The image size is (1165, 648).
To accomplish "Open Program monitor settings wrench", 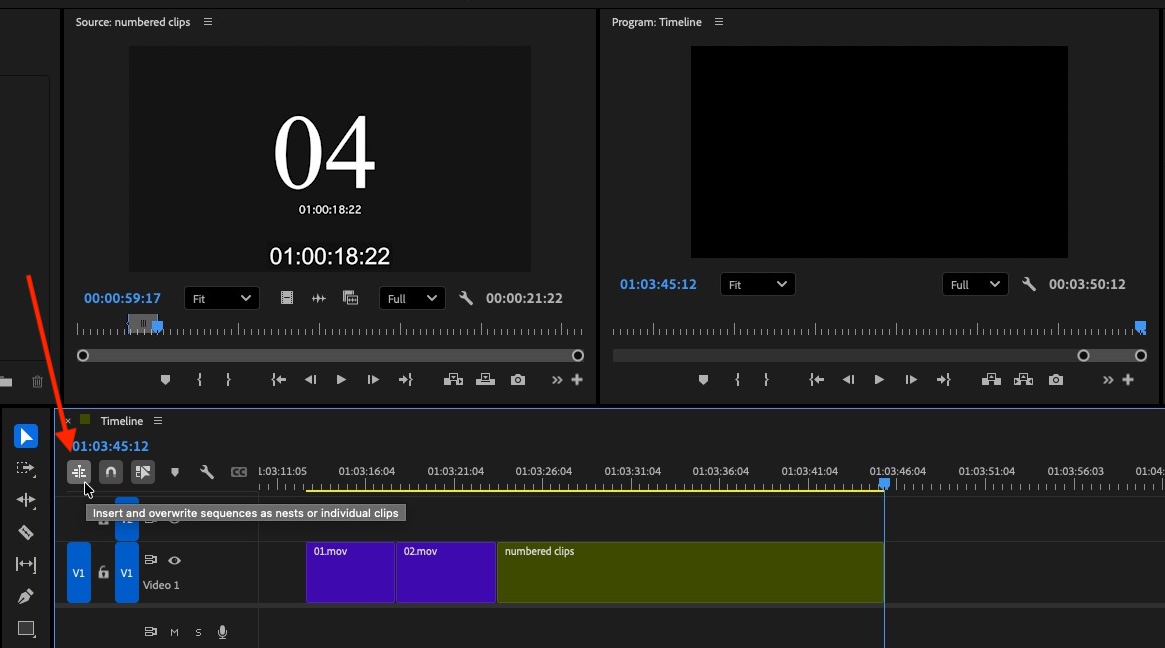I will point(1029,284).
